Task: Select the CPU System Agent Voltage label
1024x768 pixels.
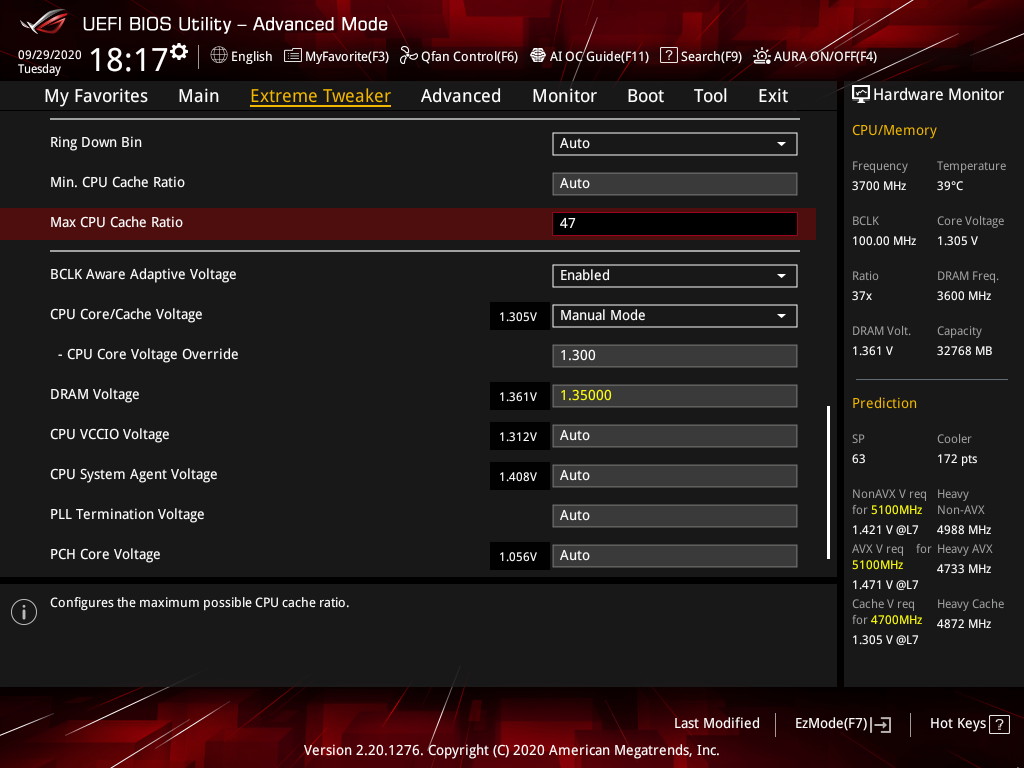Action: click(134, 474)
